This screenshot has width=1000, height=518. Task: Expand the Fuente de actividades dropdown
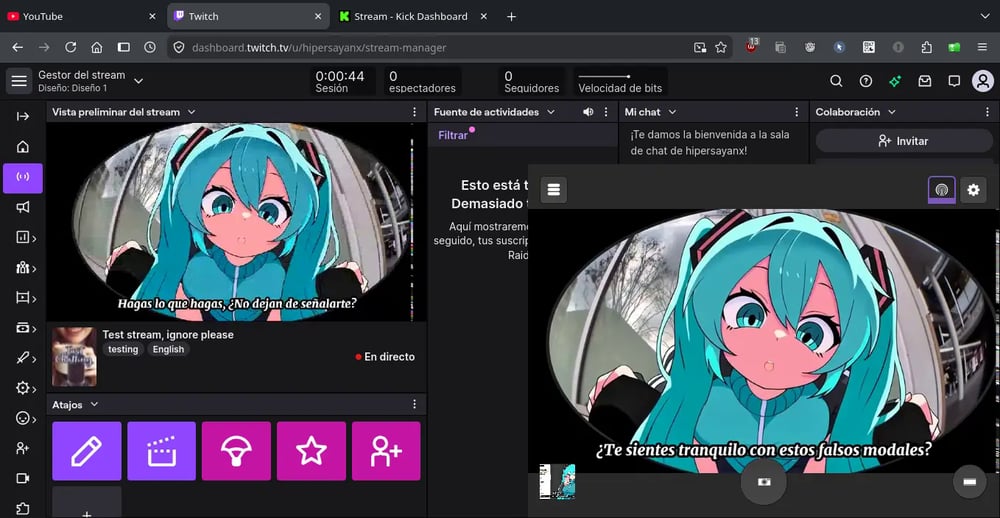pos(551,112)
